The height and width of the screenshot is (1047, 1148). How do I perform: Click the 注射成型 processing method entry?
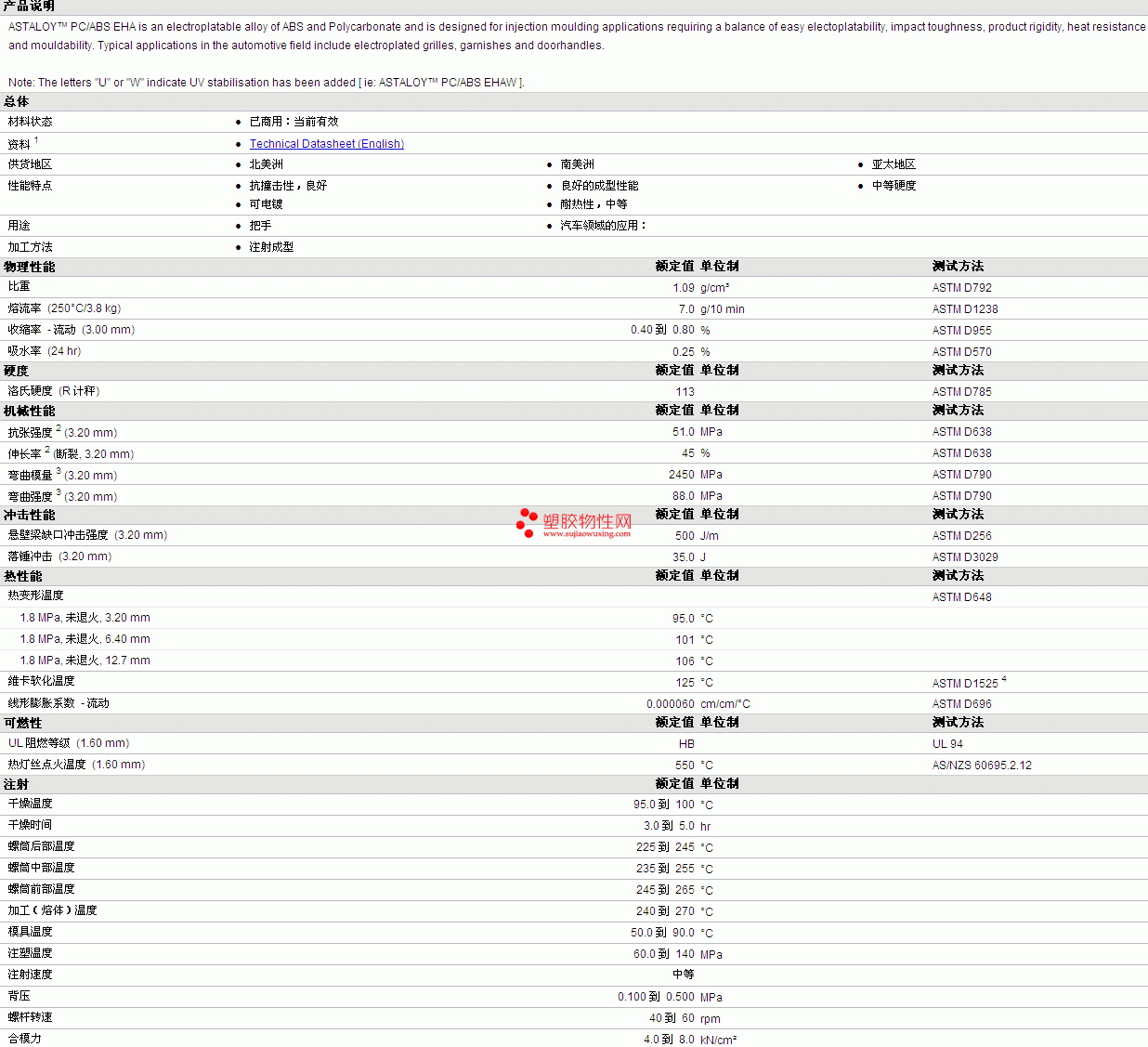(271, 247)
